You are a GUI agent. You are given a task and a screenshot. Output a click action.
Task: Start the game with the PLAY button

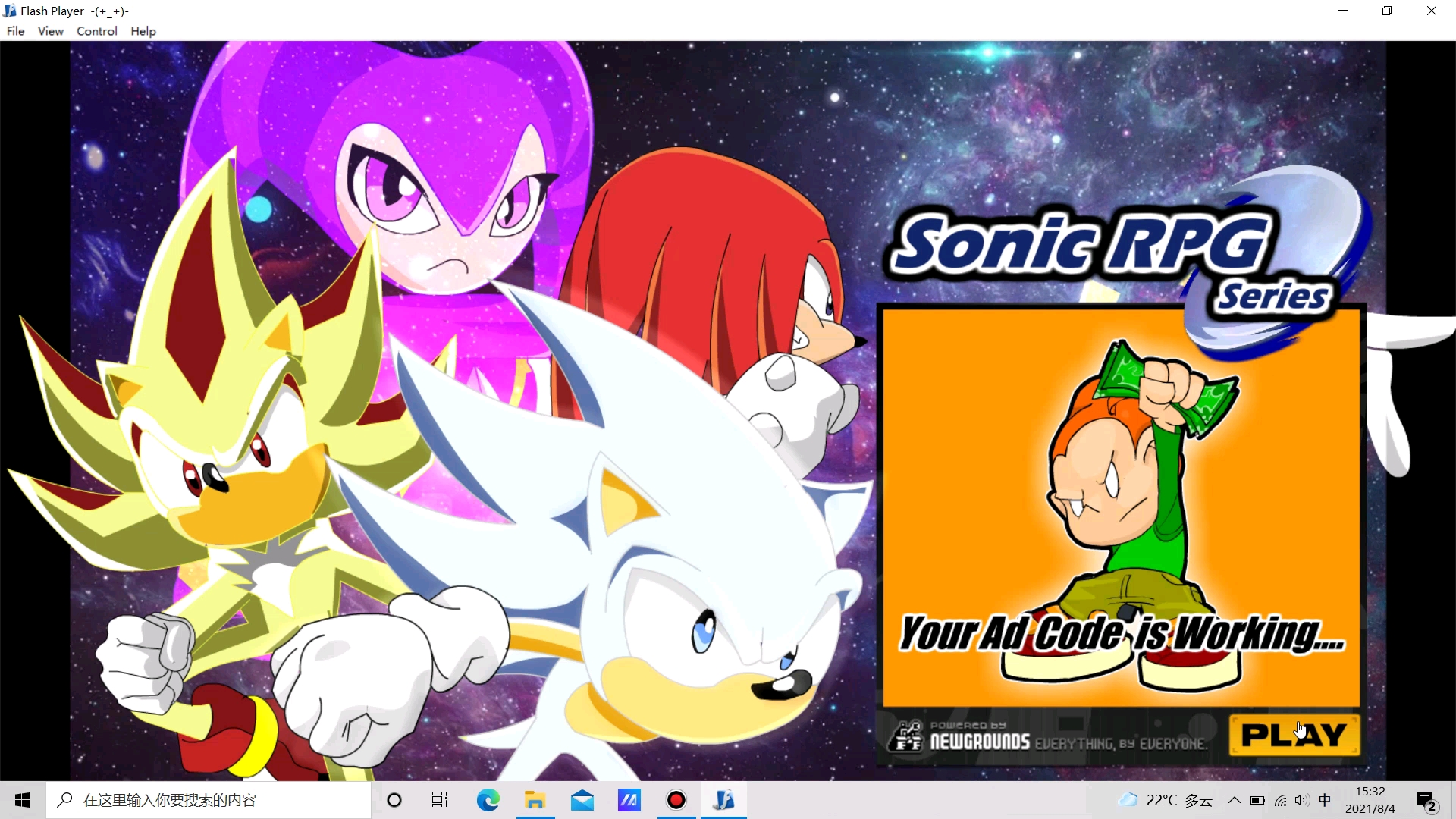1294,735
